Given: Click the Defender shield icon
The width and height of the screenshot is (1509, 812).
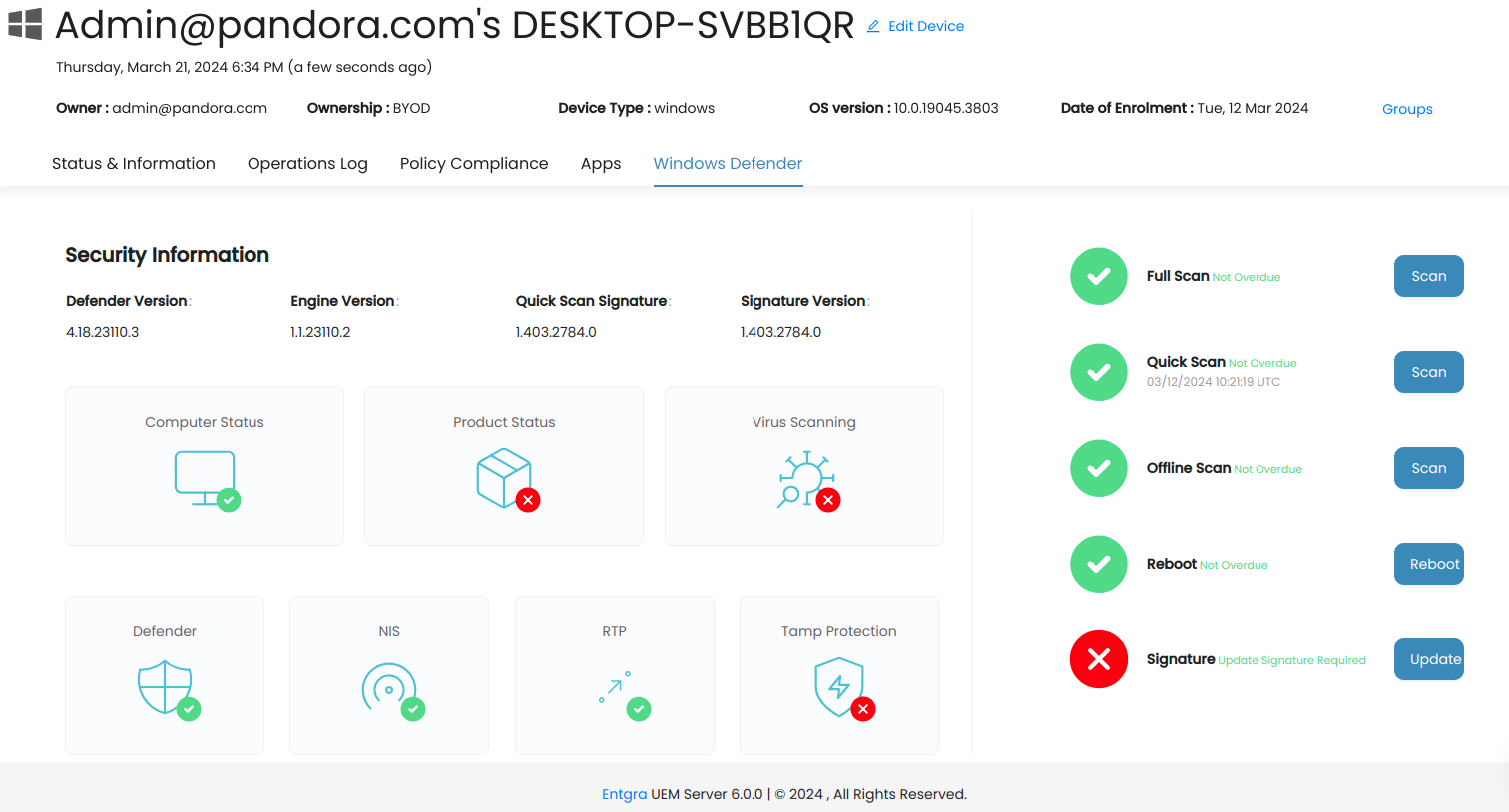Looking at the screenshot, I should (166, 687).
